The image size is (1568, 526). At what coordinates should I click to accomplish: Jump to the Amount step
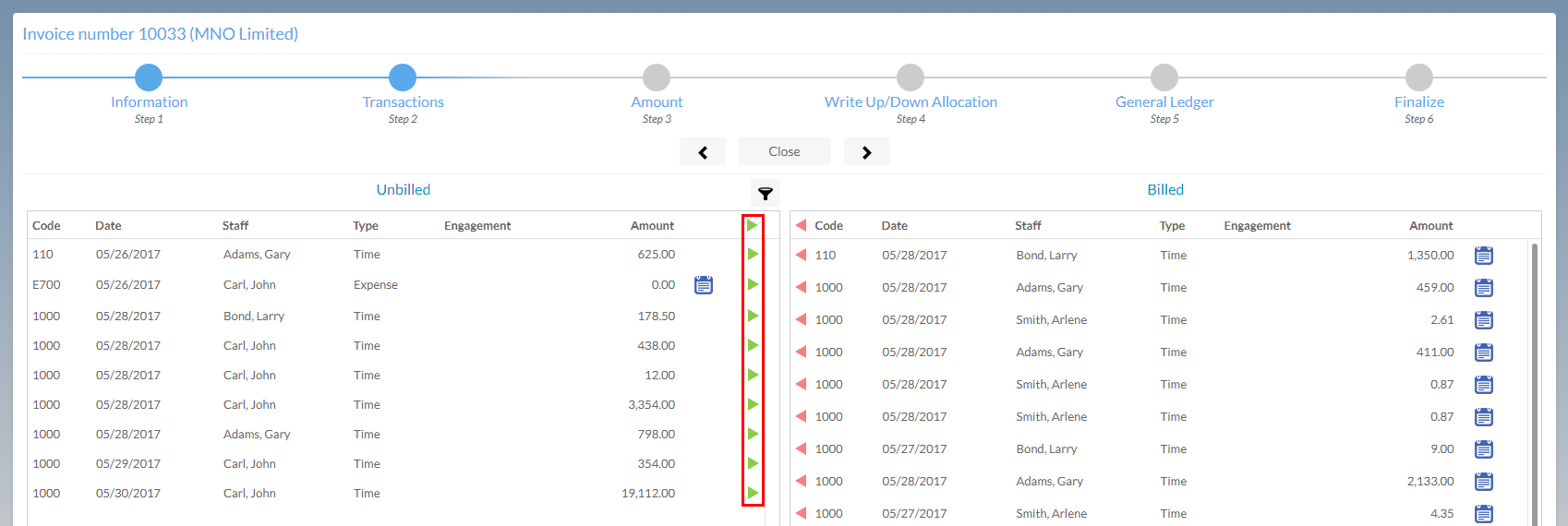[657, 78]
